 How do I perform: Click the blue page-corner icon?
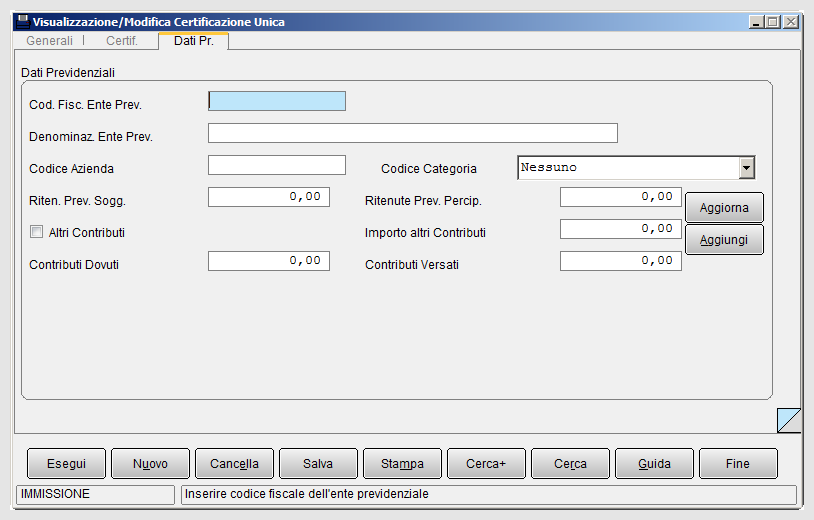coord(789,420)
